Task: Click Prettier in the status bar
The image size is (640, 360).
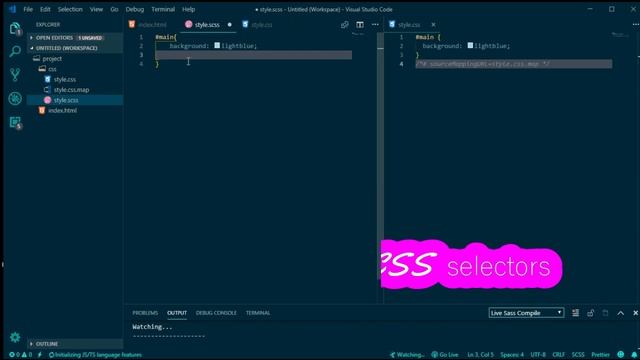Action: click(x=600, y=355)
